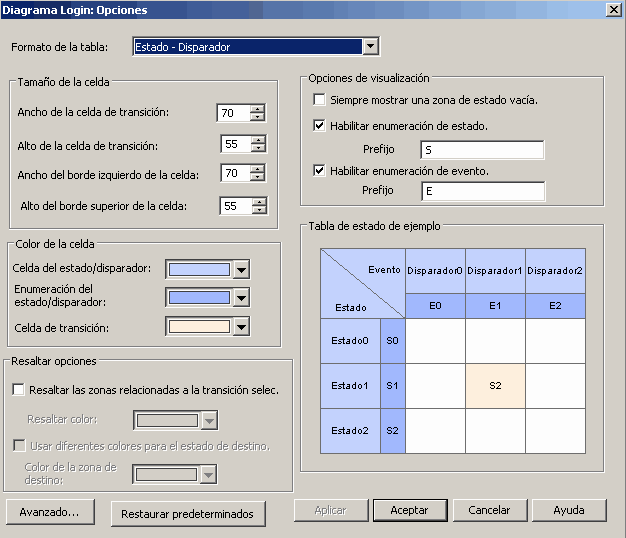This screenshot has width=626, height=538.
Task: Click the E1 enumeration cell
Action: tap(495, 306)
